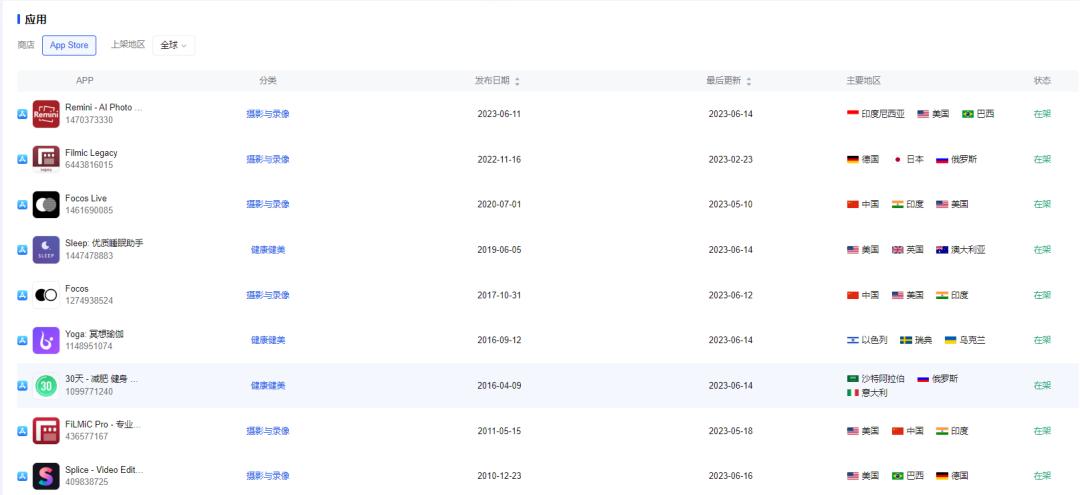The height and width of the screenshot is (495, 1080).
Task: Click App Store badge beside FiLMiC Pro
Action: 22,431
